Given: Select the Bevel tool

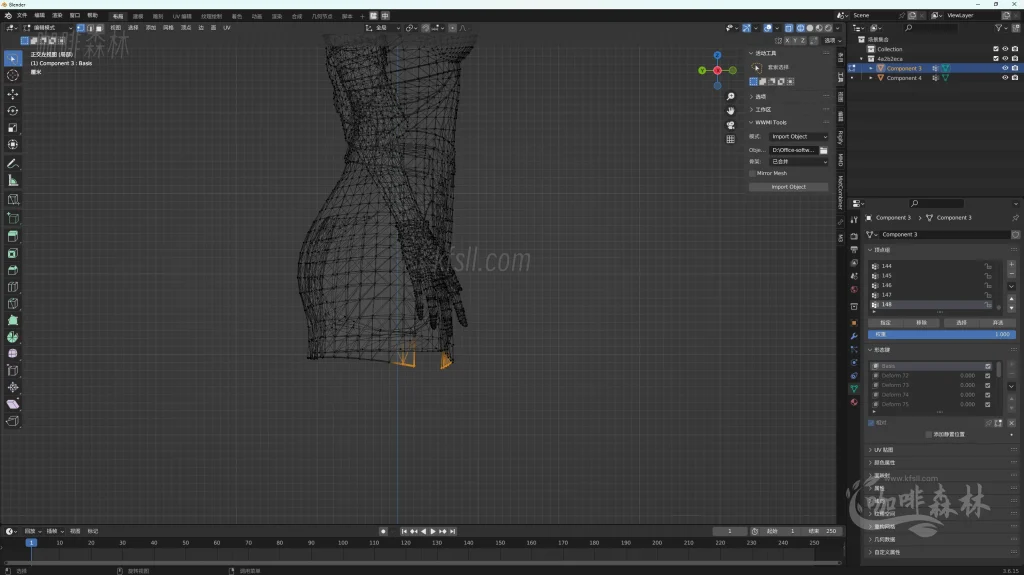Looking at the screenshot, I should click(12, 271).
